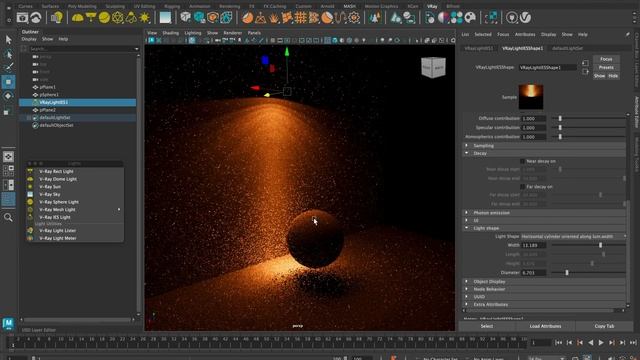Image resolution: width=640 pixels, height=360 pixels.
Task: Switch to the VRay shelf tab
Action: point(432,6)
